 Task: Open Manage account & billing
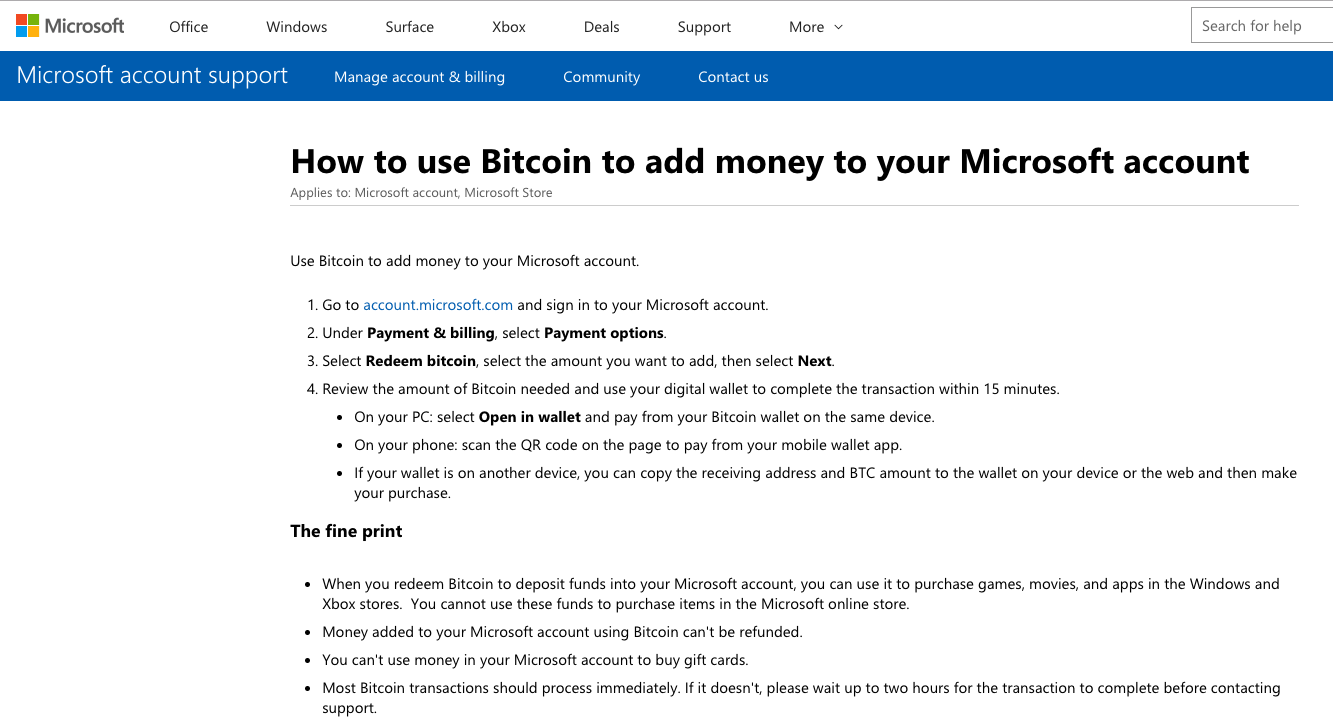pos(419,77)
